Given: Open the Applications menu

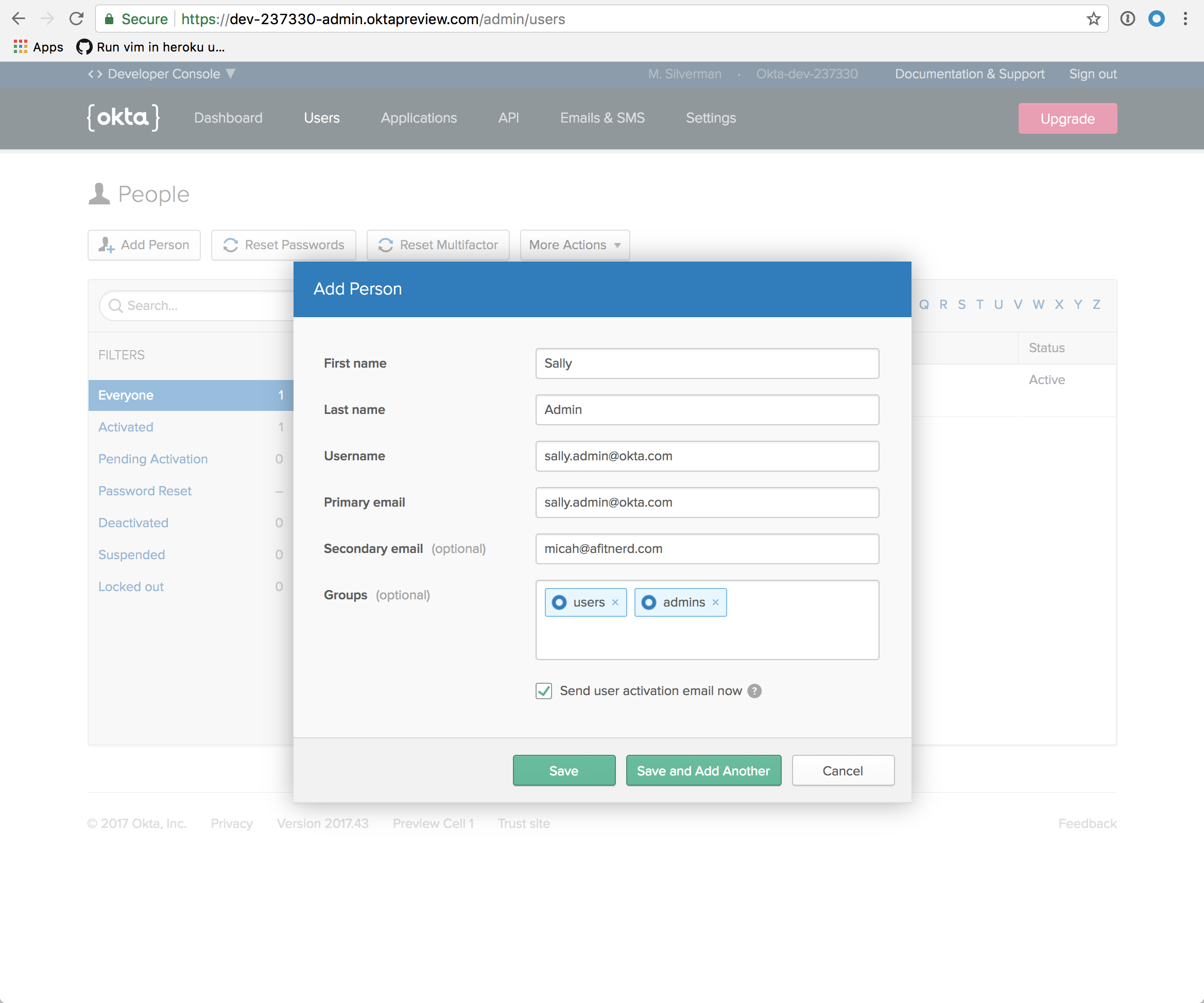Looking at the screenshot, I should pyautogui.click(x=419, y=118).
